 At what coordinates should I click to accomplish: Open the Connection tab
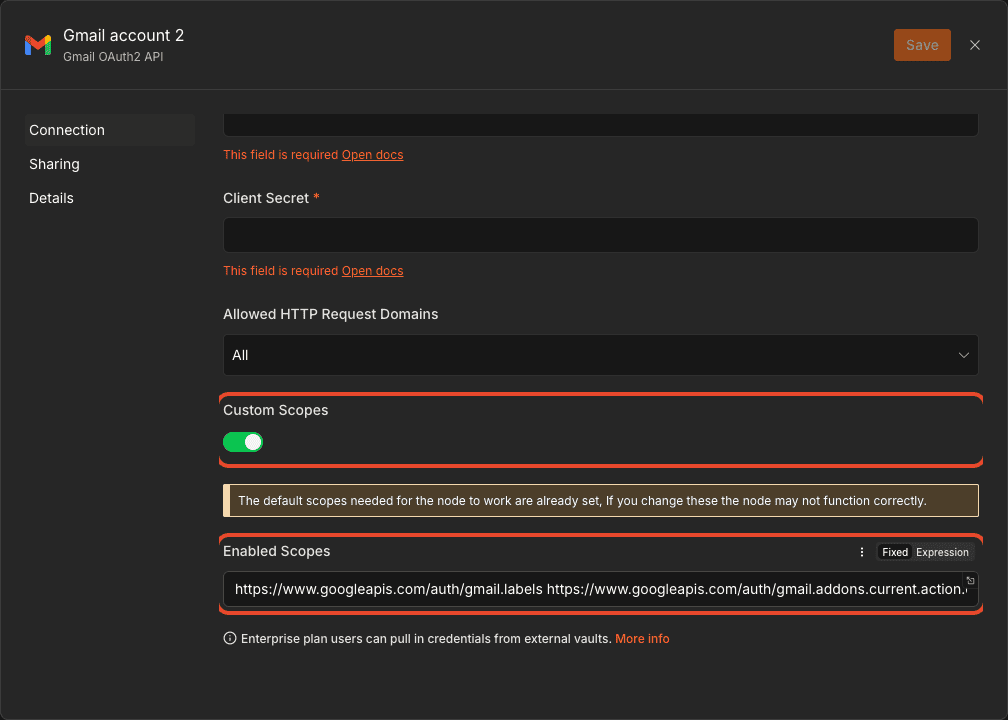(x=109, y=130)
